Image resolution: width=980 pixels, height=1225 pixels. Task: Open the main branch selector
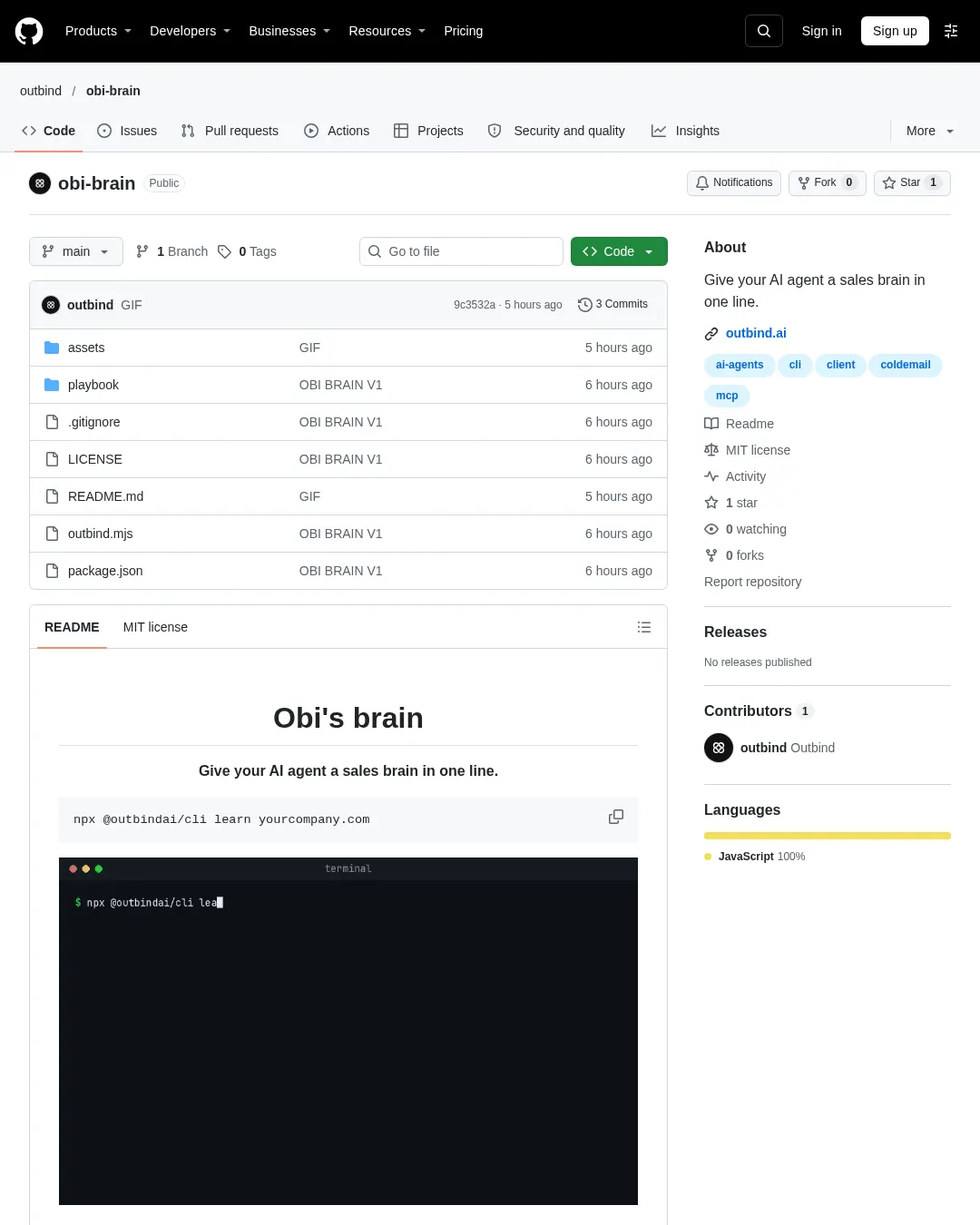tap(76, 251)
